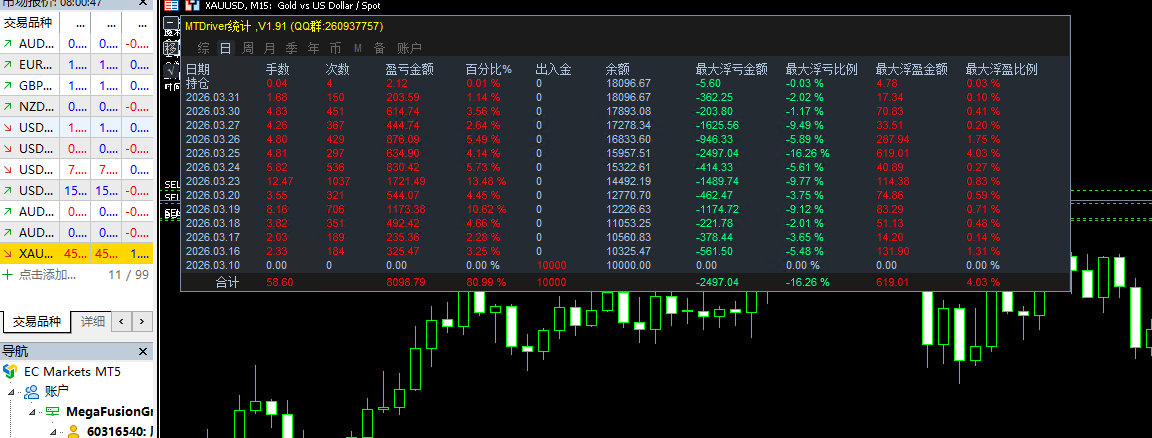The width and height of the screenshot is (1152, 438).
Task: Select the 周 tab in MTDriver statistics
Action: (246, 48)
